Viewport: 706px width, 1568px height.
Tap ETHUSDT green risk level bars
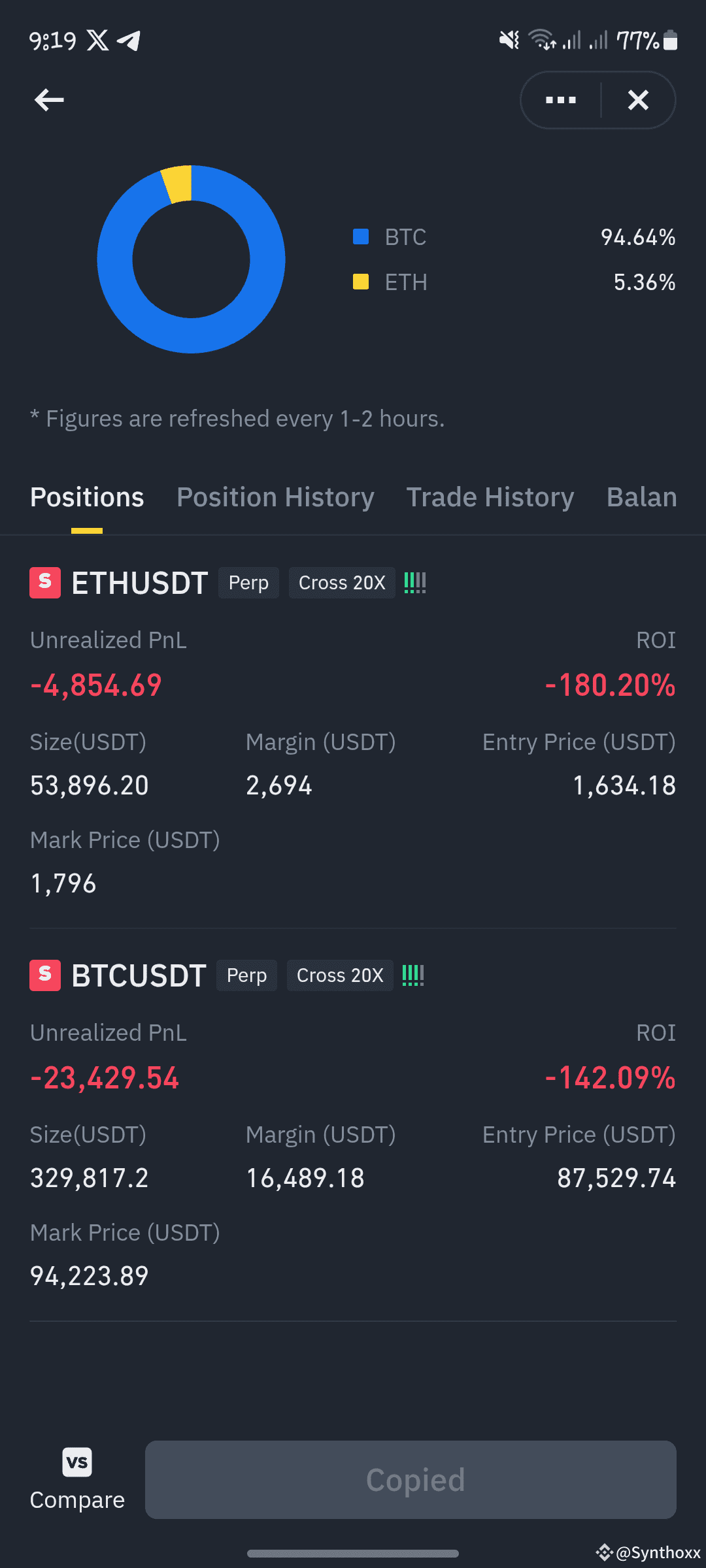[x=415, y=583]
